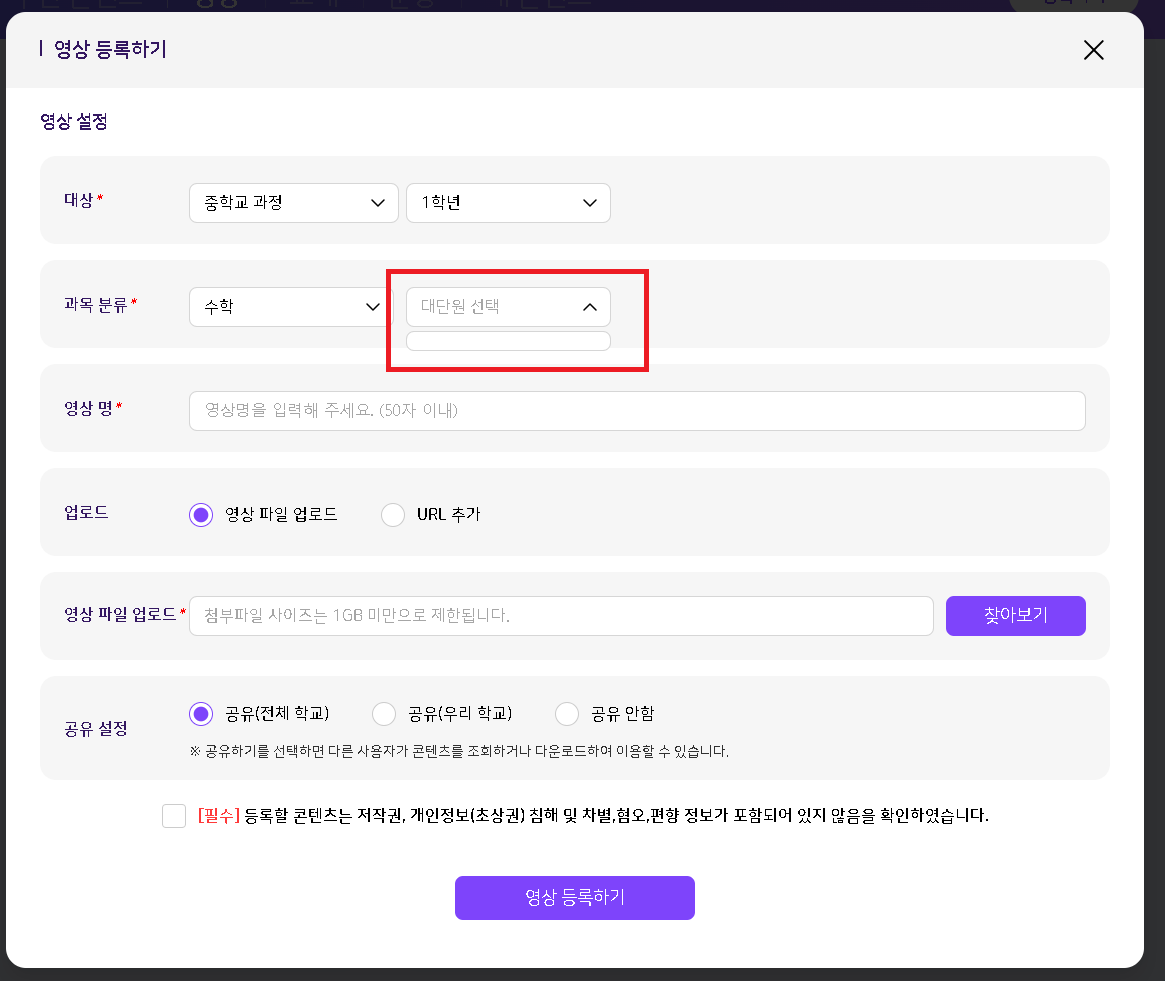Click the file attachment path field
This screenshot has width=1165, height=981.
click(x=560, y=616)
